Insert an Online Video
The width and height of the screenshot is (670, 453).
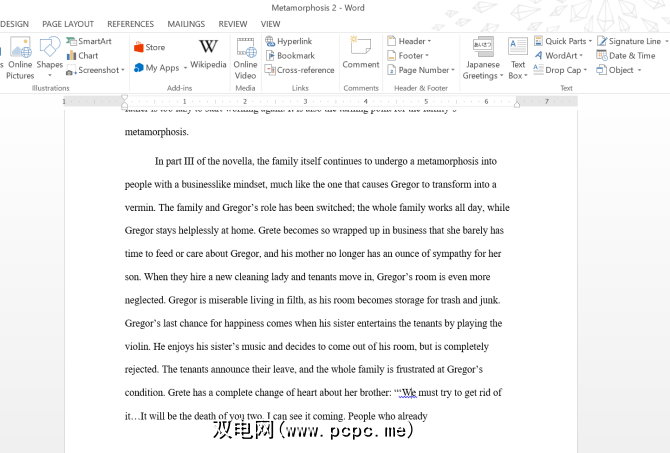click(x=245, y=59)
